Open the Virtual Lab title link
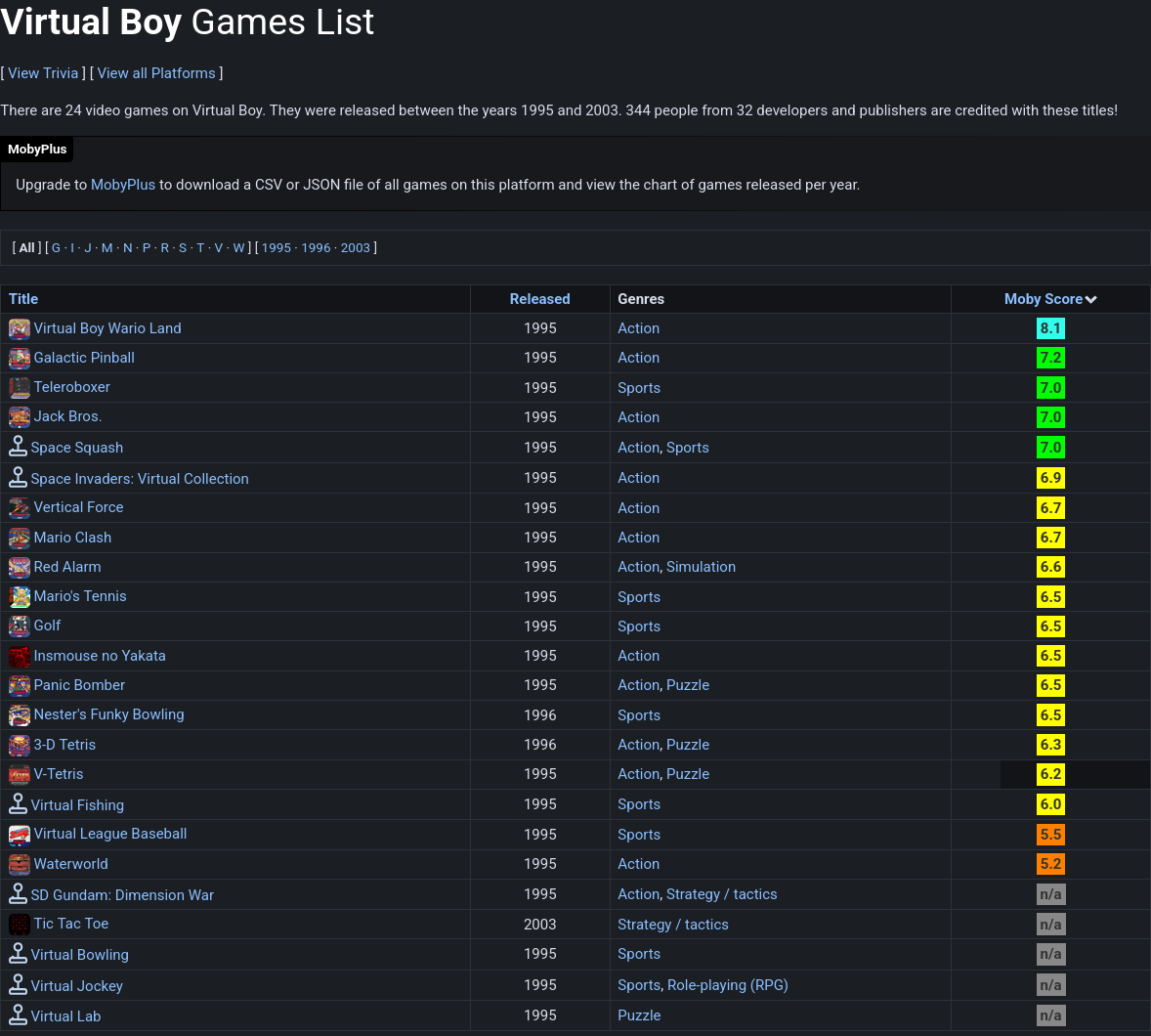This screenshot has height=1036, width=1151. pyautogui.click(x=65, y=1016)
